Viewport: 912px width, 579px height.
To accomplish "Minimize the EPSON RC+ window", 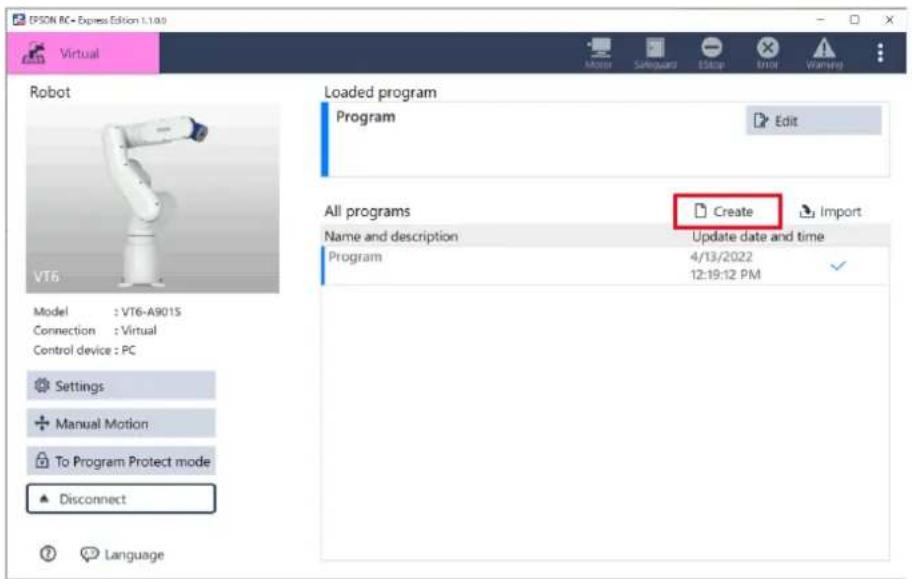I will [821, 19].
